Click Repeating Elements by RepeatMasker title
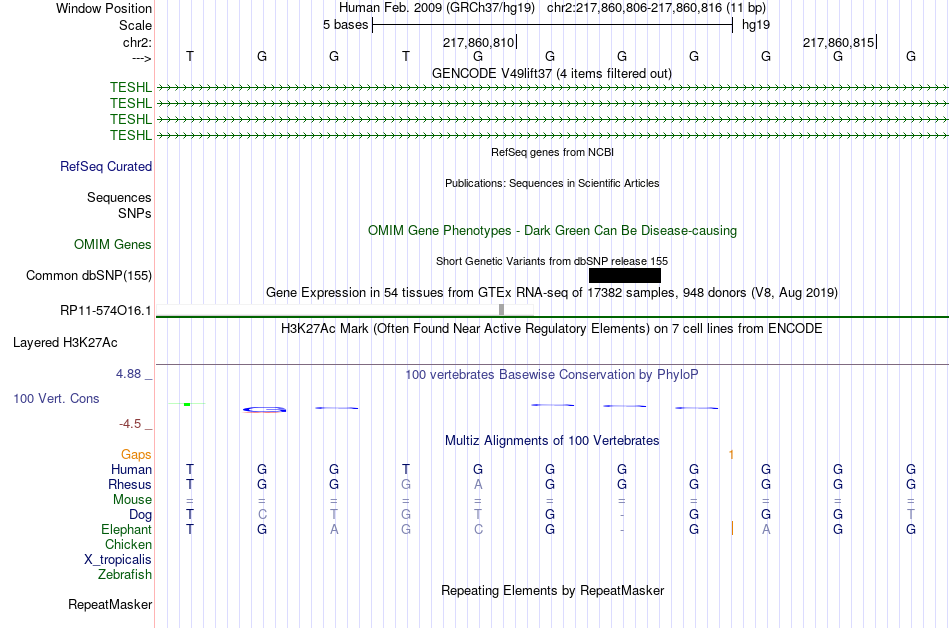This screenshot has width=950, height=628. point(552,590)
